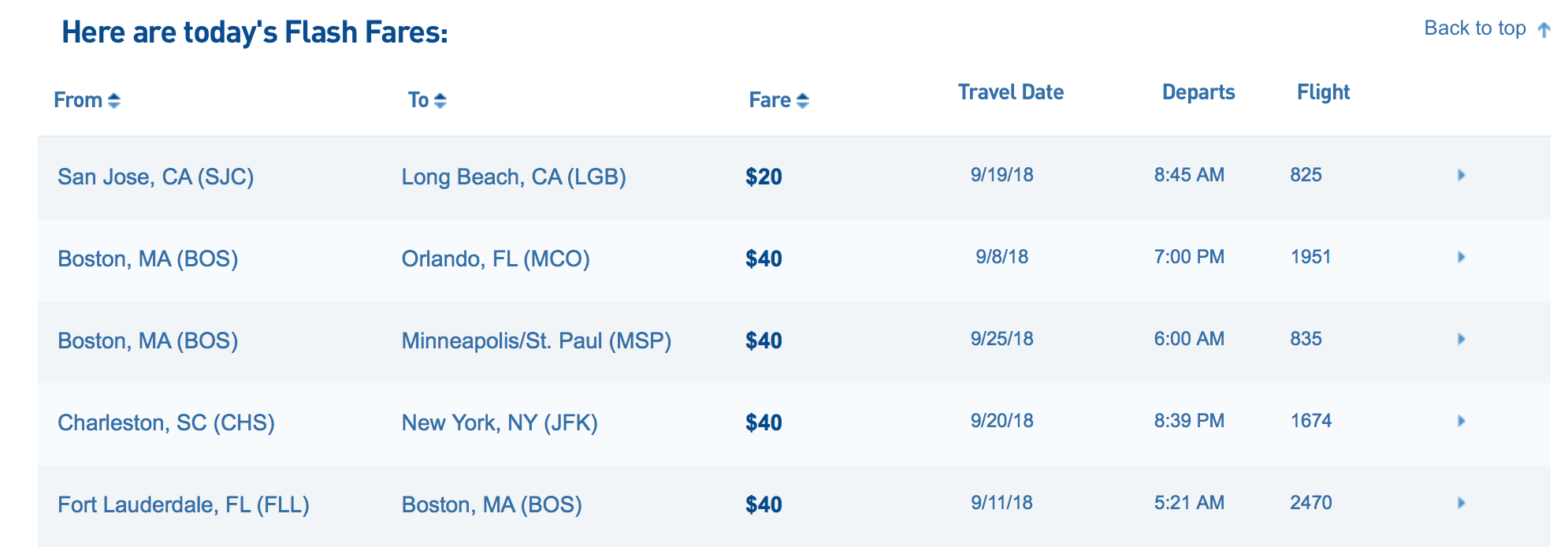
Task: Click the Departs column header
Action: [1198, 92]
